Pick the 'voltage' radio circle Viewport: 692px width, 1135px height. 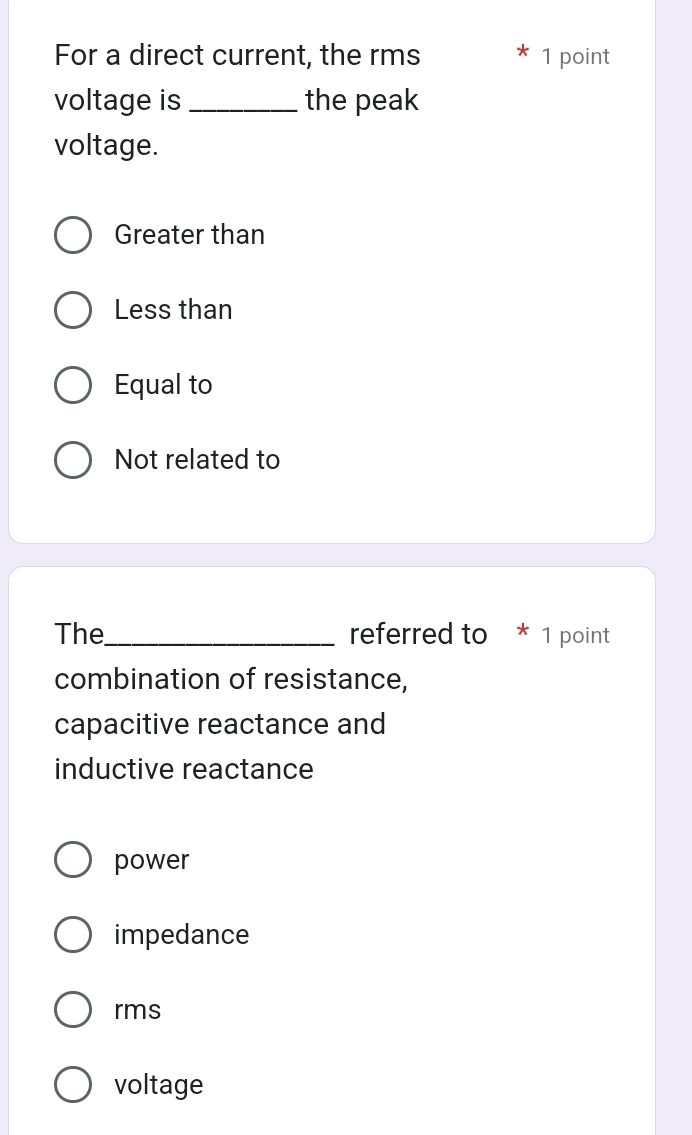click(x=72, y=1085)
